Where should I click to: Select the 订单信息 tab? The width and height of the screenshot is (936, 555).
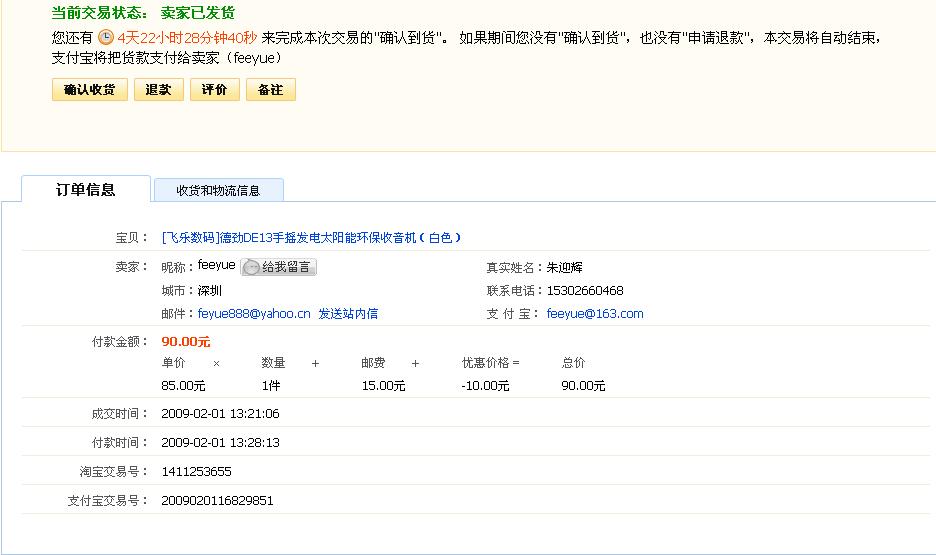click(86, 190)
